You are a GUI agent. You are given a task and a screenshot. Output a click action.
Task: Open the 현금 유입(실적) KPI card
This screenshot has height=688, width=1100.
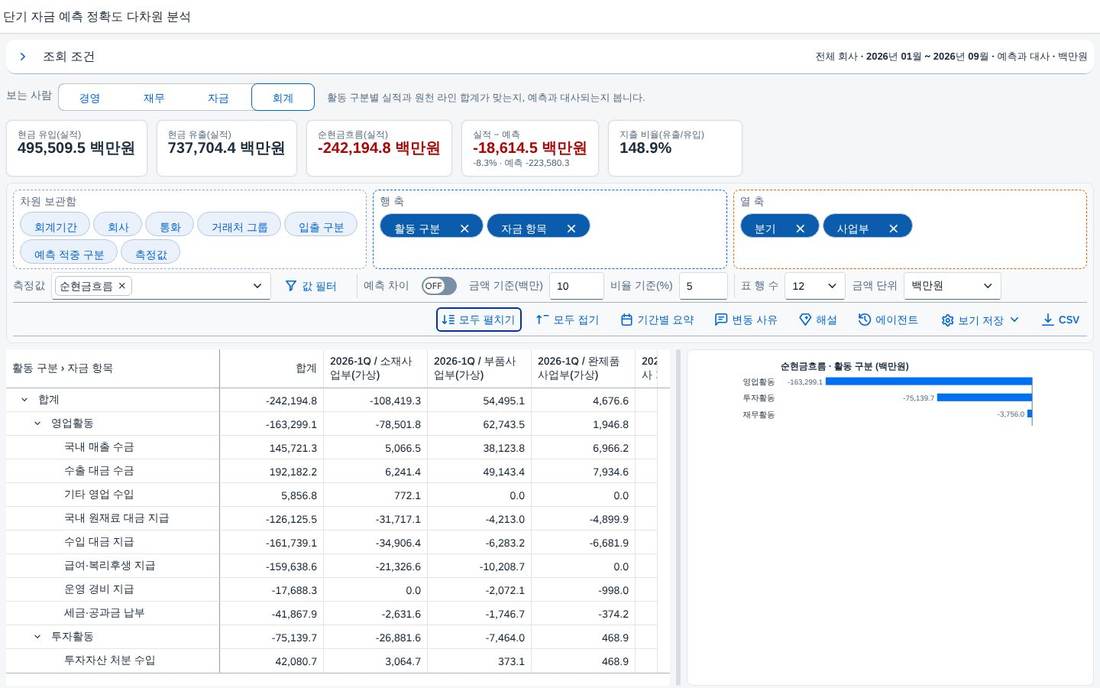coord(76,148)
